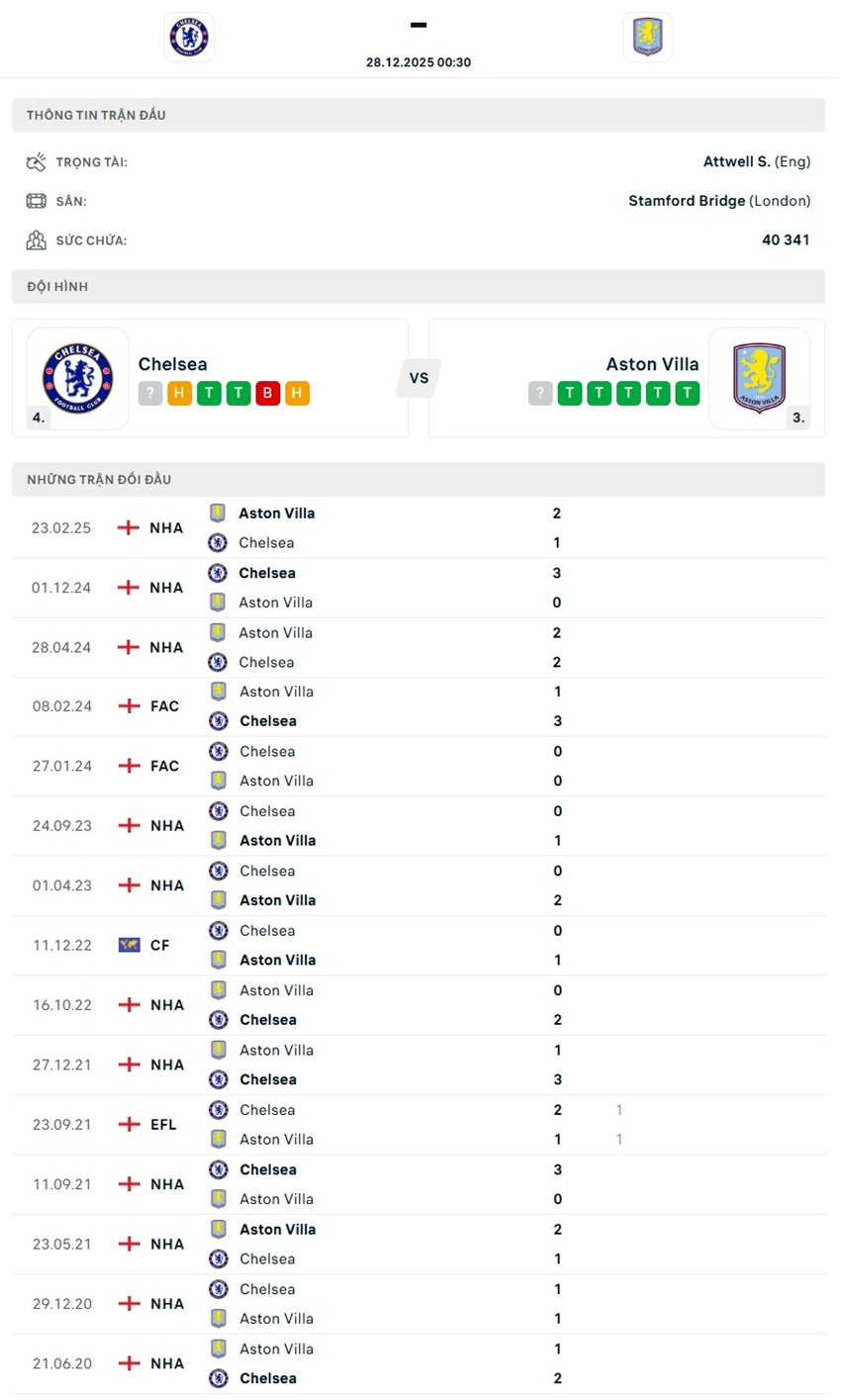Click the match date 28.12.2025 00:30
This screenshot has height=1400, width=841.
(x=419, y=60)
